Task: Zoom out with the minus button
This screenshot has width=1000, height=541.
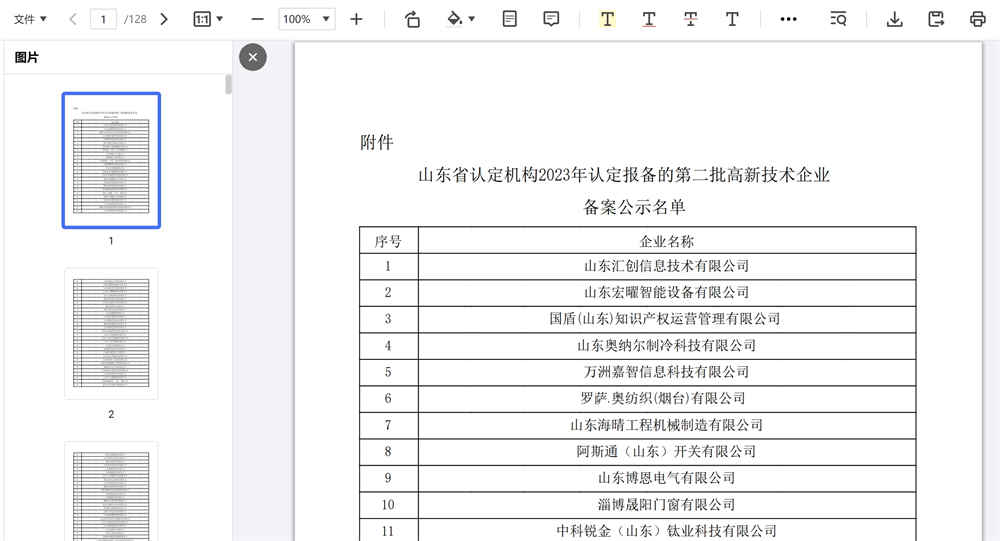Action: pos(257,19)
